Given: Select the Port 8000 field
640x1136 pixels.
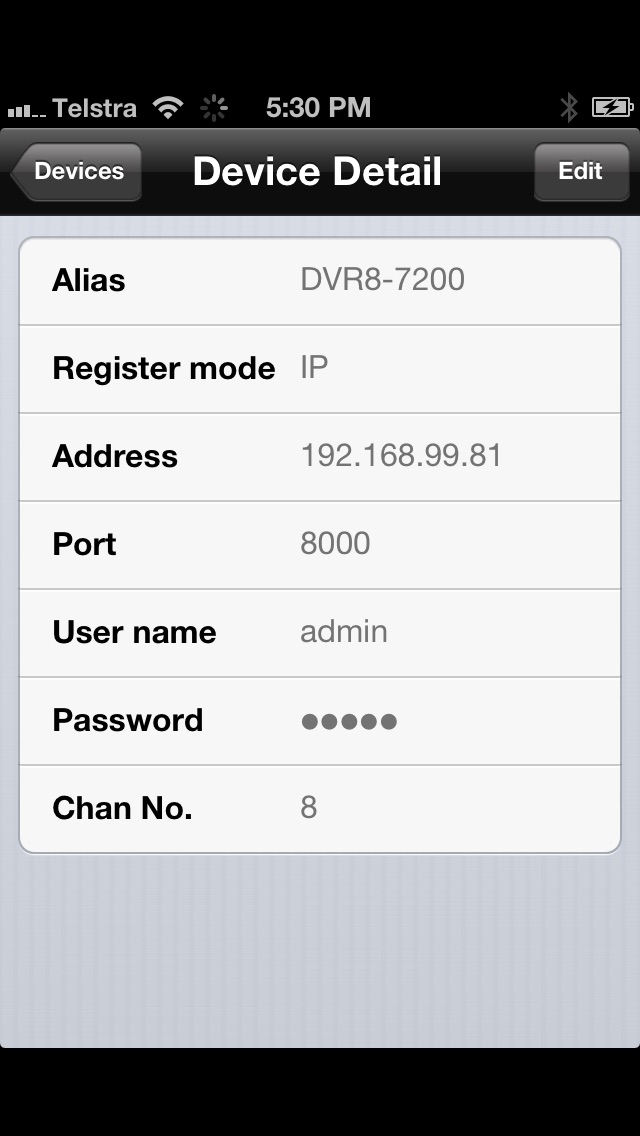Looking at the screenshot, I should (320, 545).
